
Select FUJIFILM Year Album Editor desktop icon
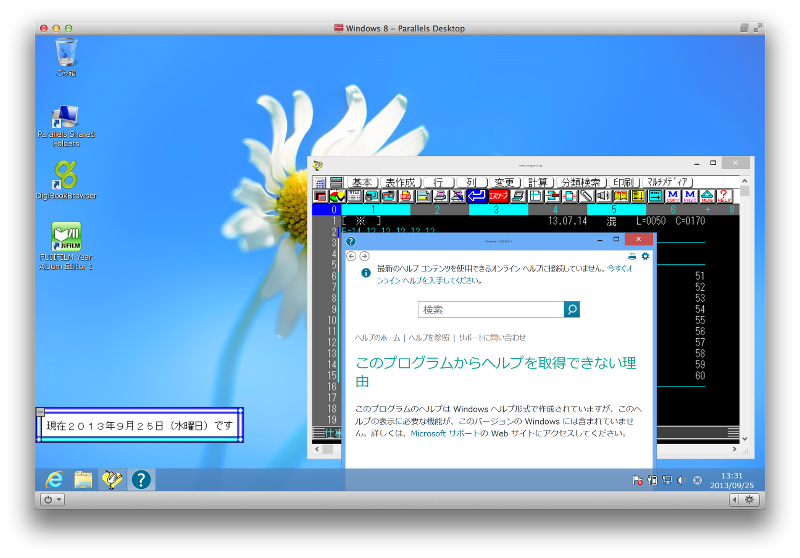[x=66, y=246]
